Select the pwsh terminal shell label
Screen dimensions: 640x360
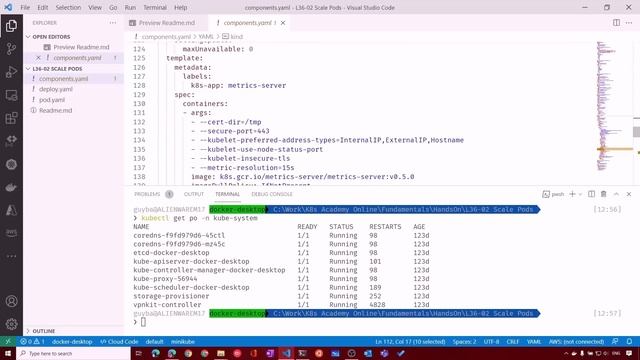point(553,194)
